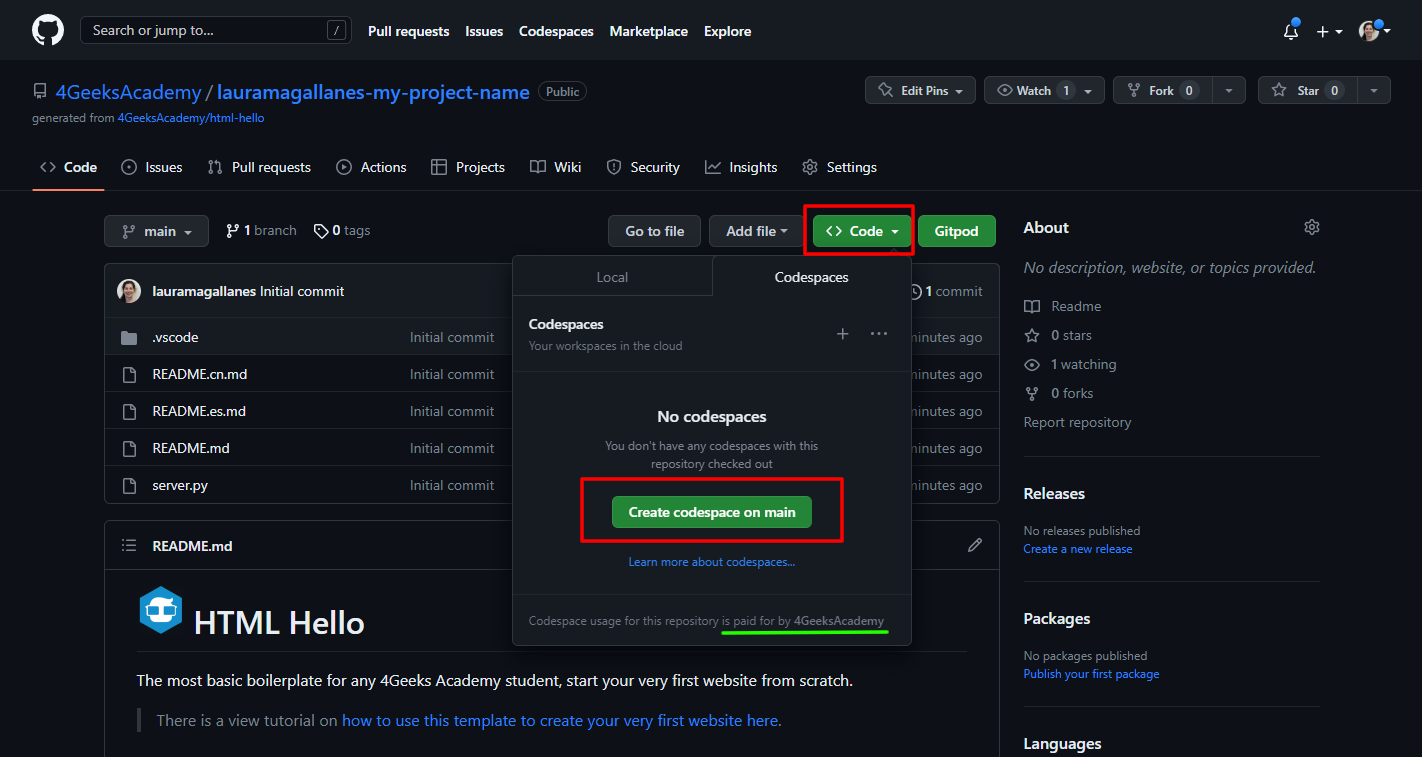View the 0 stars link
This screenshot has height=757, width=1422.
point(1058,335)
